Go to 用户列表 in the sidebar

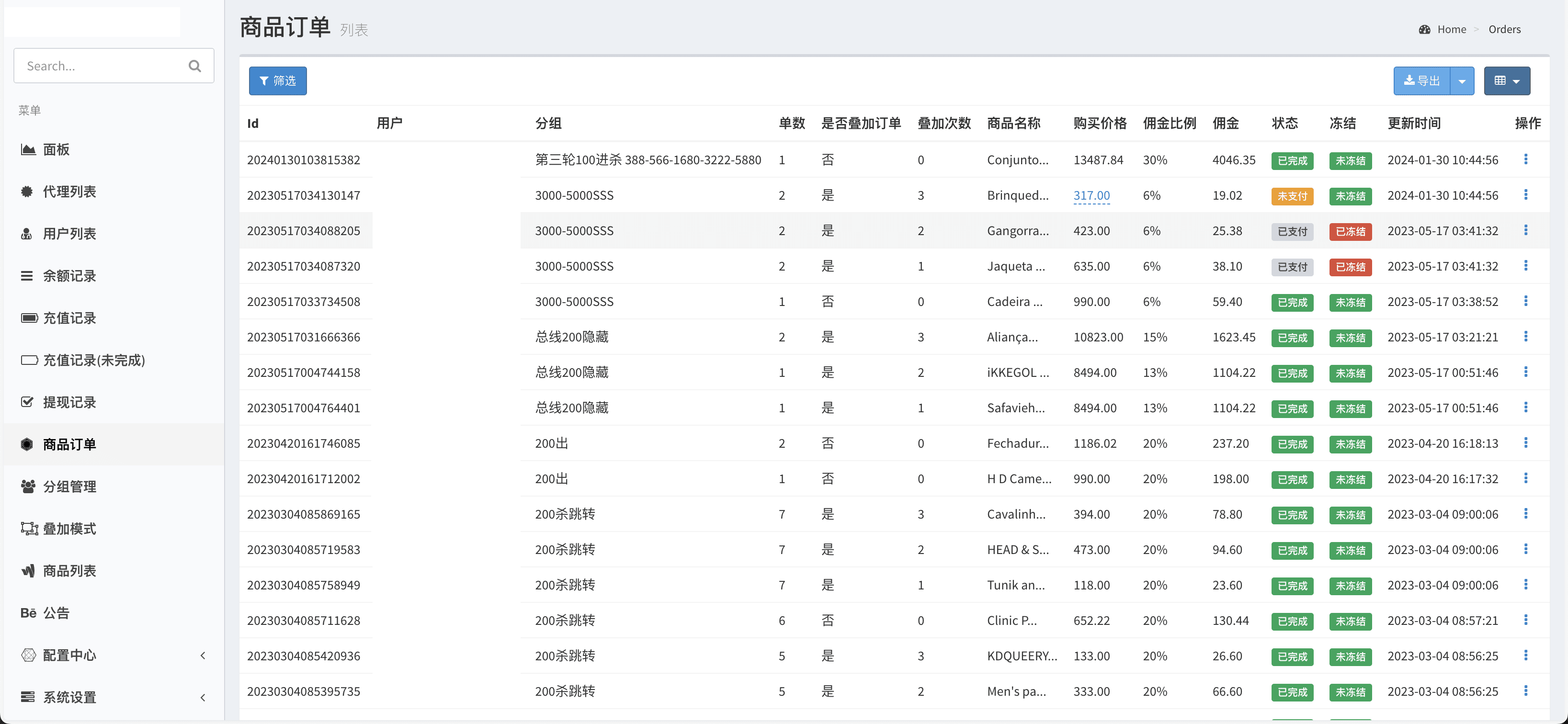69,234
